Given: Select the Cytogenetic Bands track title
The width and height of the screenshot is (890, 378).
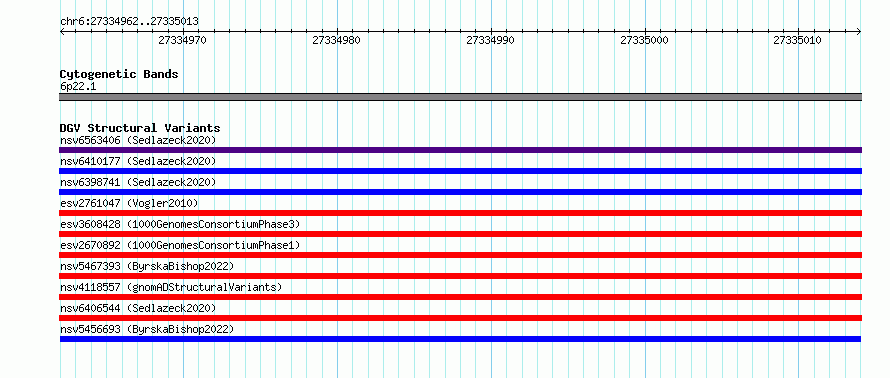Looking at the screenshot, I should [119, 74].
